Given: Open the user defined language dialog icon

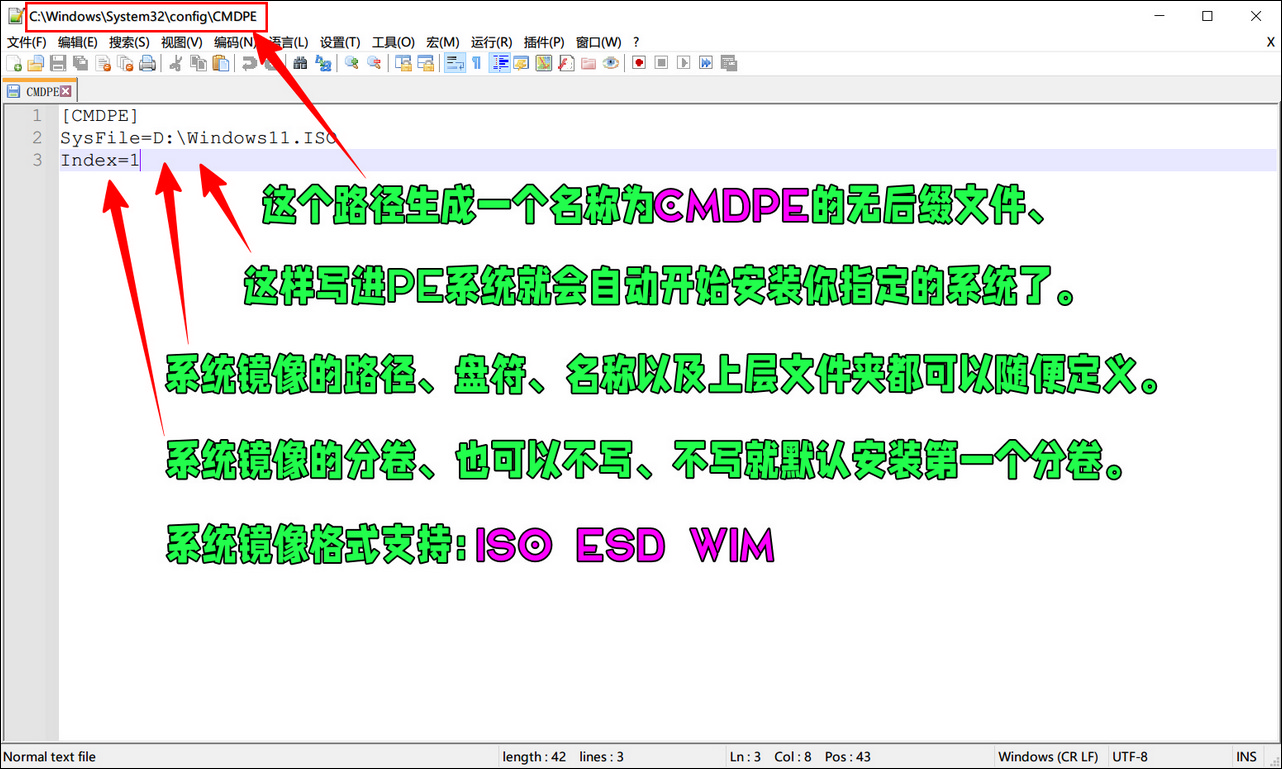Looking at the screenshot, I should click(522, 63).
